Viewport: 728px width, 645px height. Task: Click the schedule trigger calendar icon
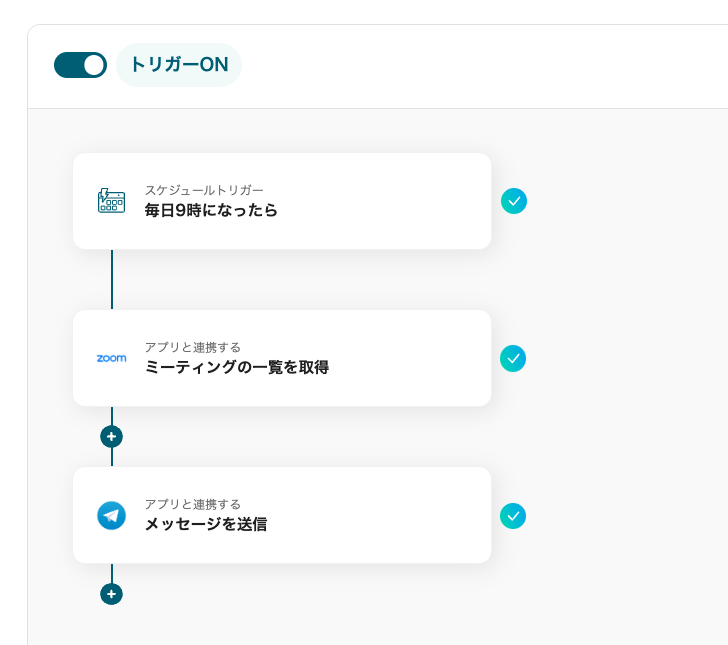click(x=111, y=201)
